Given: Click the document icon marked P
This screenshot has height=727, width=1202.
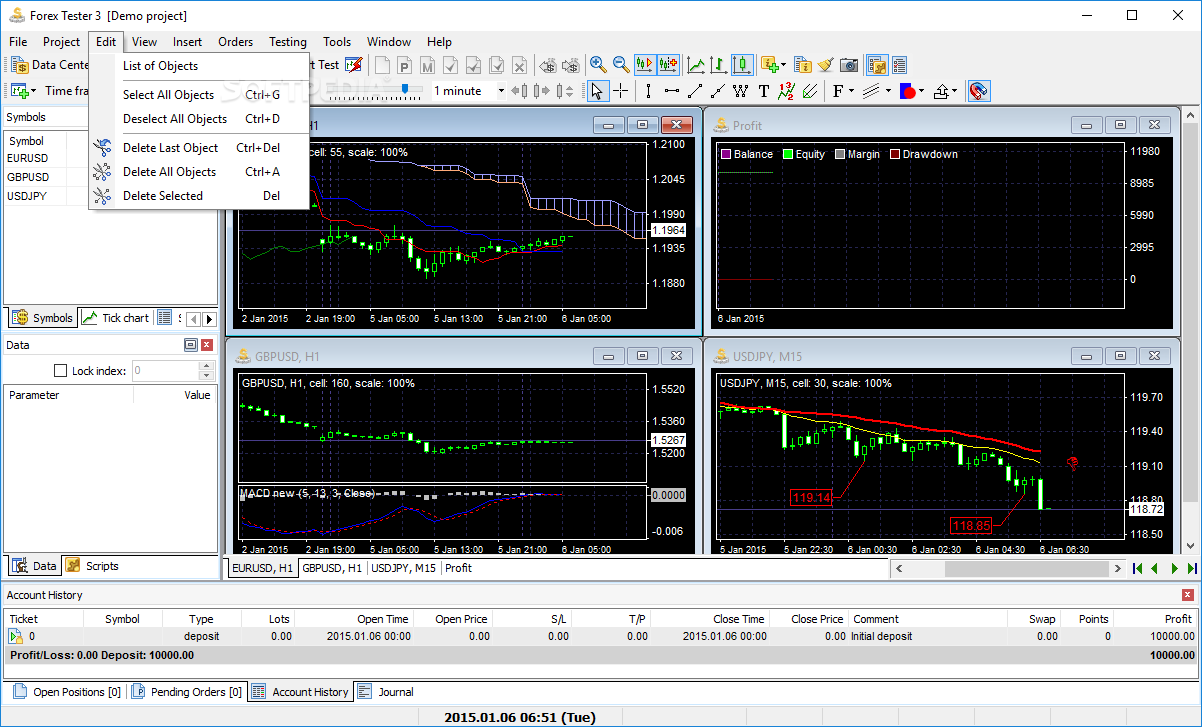Looking at the screenshot, I should tap(405, 65).
